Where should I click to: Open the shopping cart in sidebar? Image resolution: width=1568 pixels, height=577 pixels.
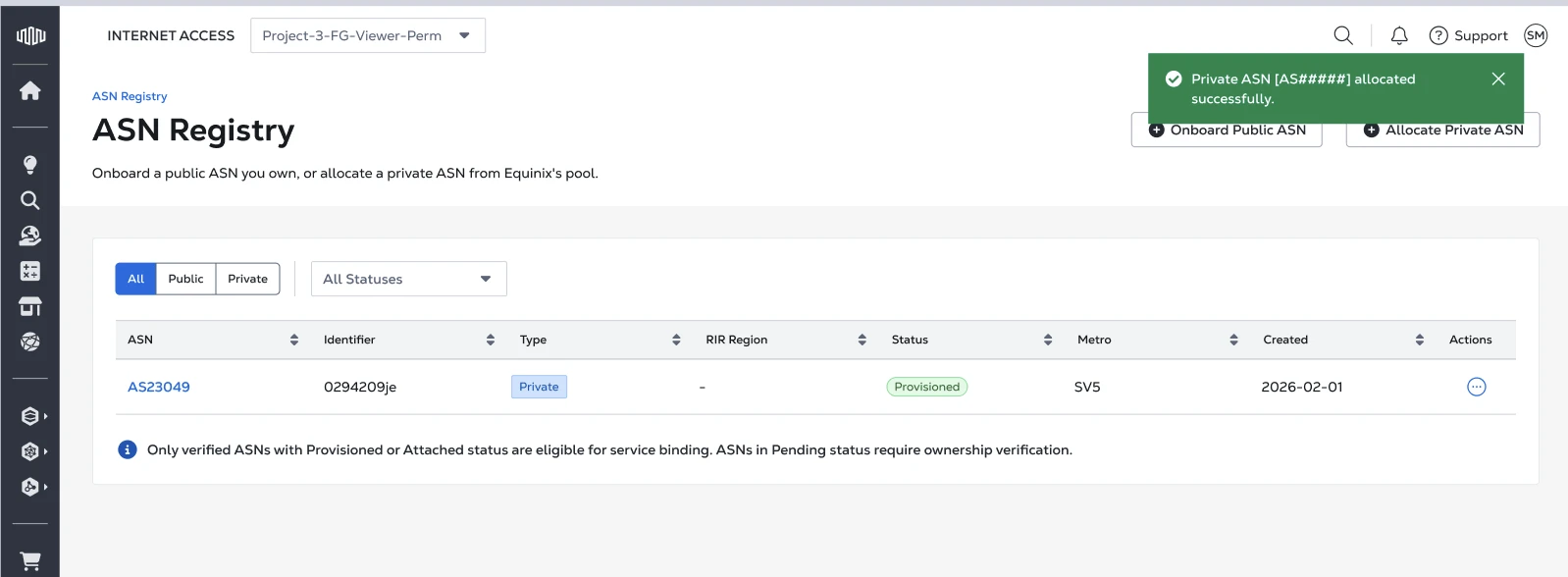30,560
